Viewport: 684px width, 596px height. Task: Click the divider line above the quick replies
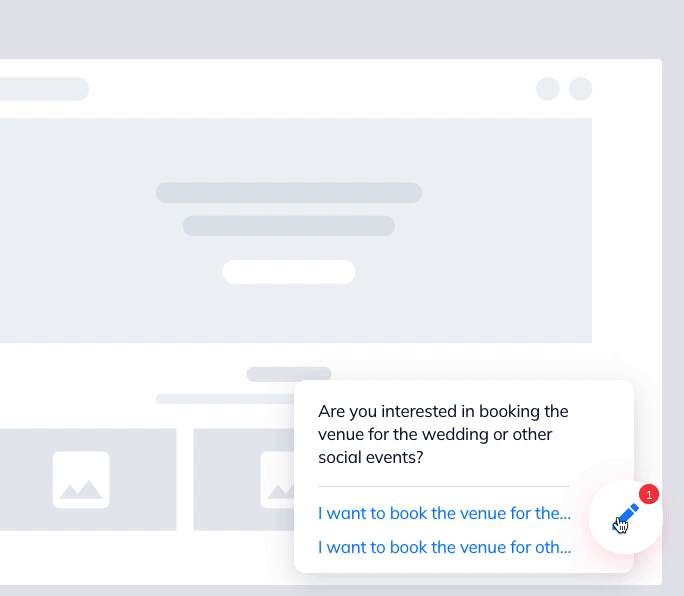444,486
